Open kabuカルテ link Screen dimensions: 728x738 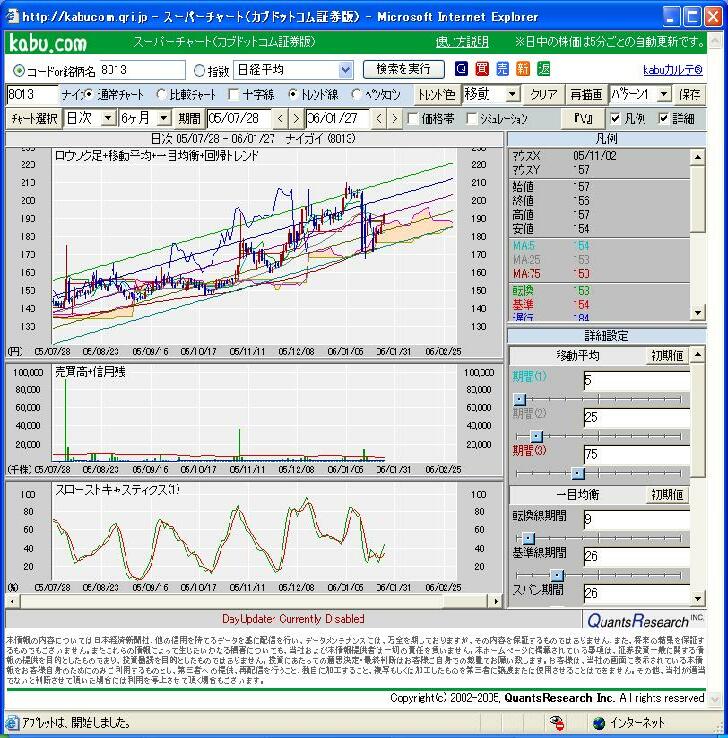tap(672, 70)
